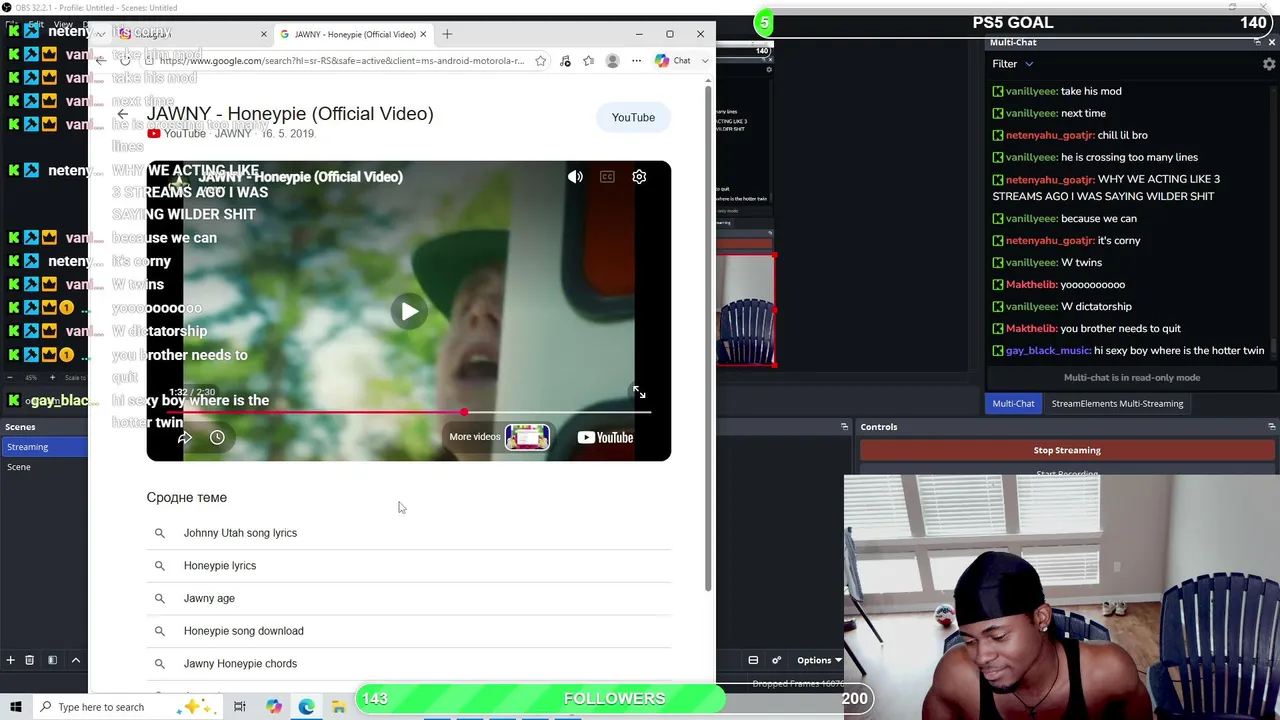1280x720 pixels.
Task: Open Microsoft Edge from the taskbar
Action: pyautogui.click(x=307, y=707)
